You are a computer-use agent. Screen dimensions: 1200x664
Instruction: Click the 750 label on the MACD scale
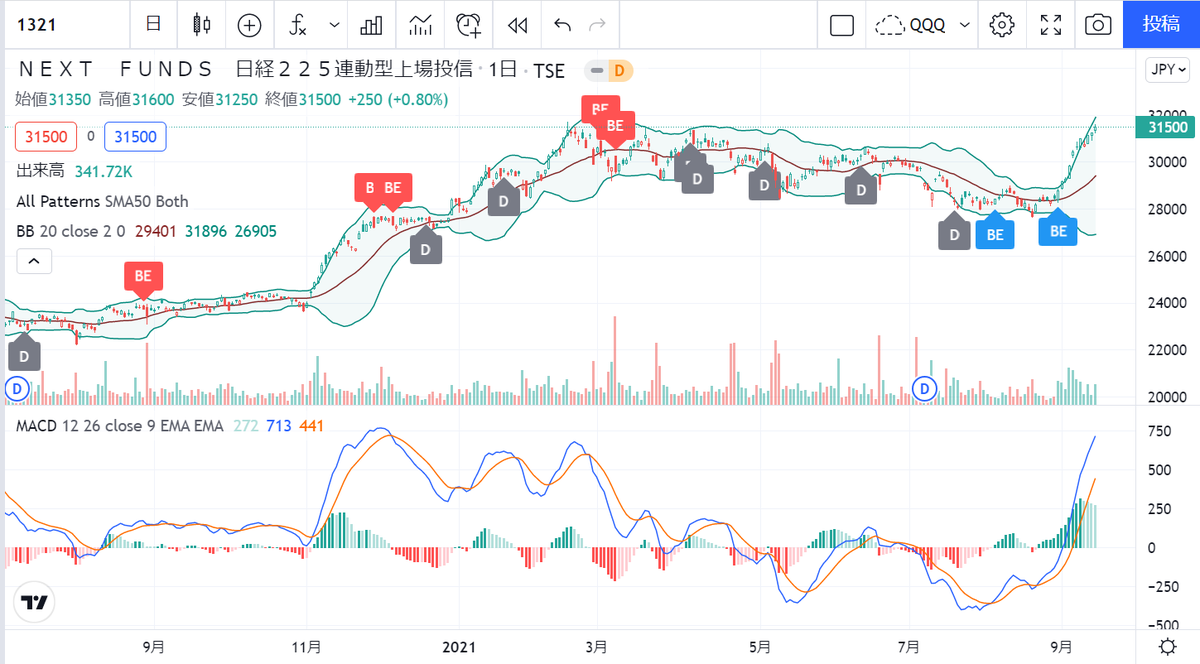1159,431
